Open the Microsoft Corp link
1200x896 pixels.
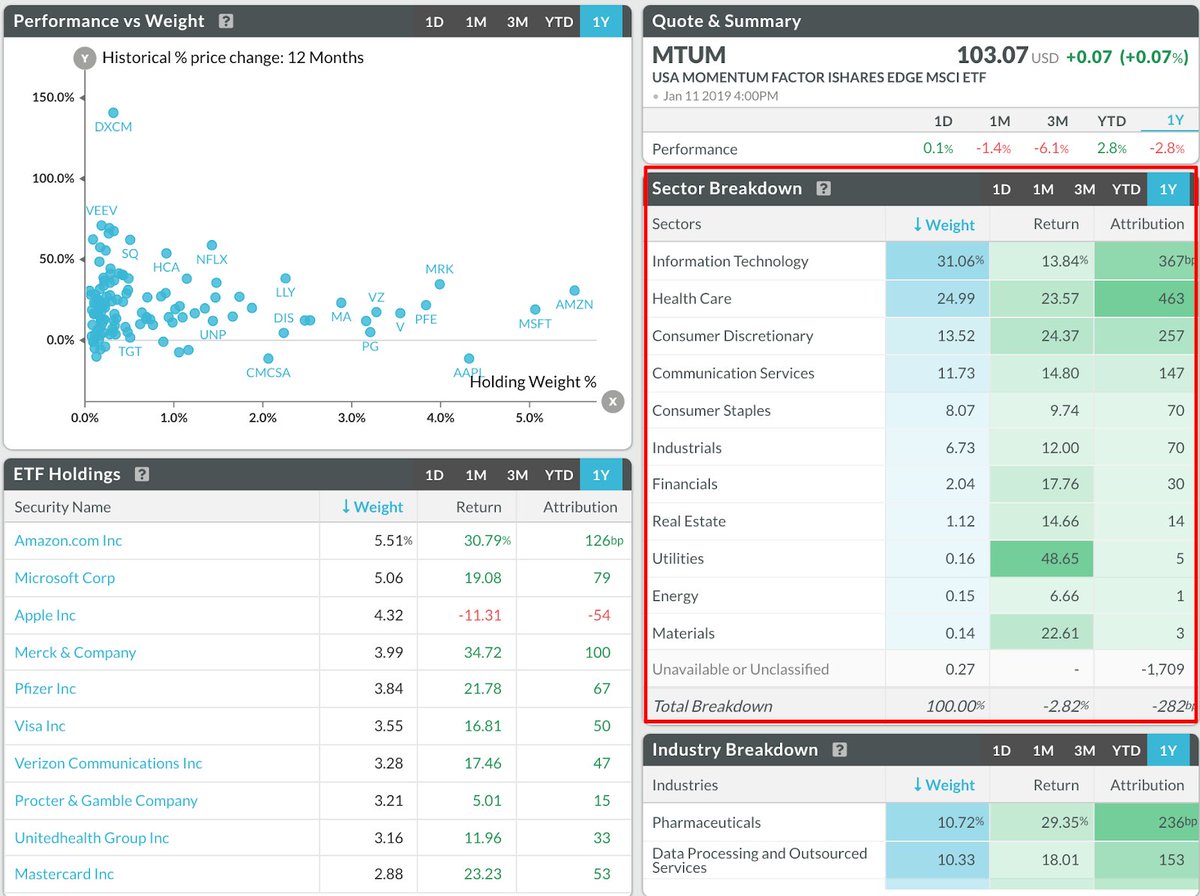click(65, 578)
